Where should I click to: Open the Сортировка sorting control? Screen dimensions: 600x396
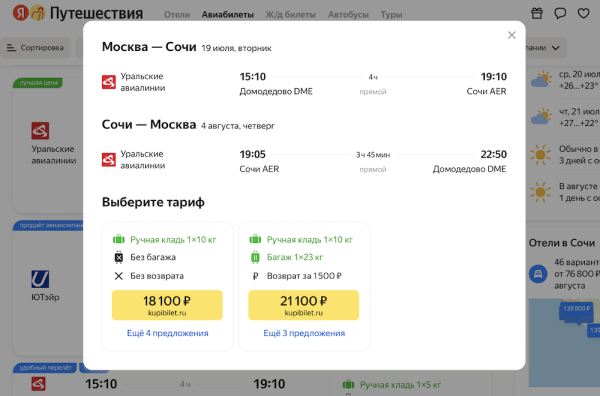[x=35, y=48]
